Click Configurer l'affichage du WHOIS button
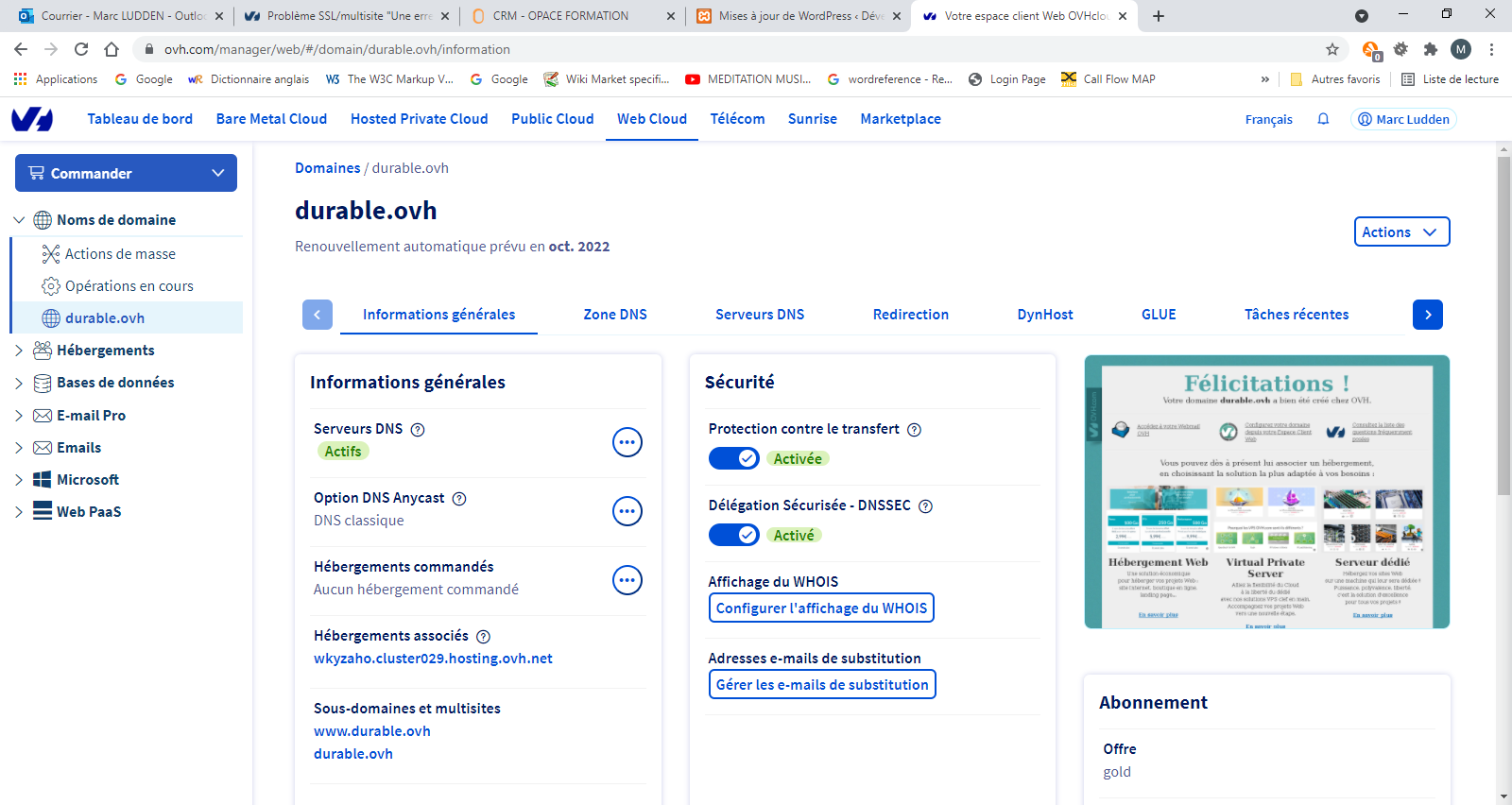The image size is (1512, 805). (x=821, y=608)
